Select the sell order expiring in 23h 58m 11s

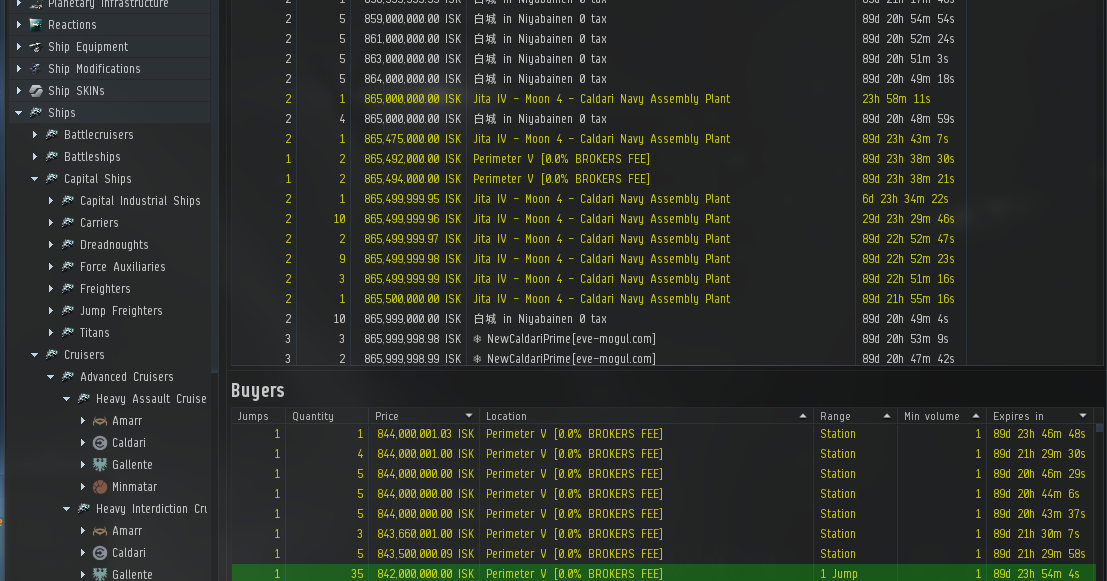click(x=597, y=99)
